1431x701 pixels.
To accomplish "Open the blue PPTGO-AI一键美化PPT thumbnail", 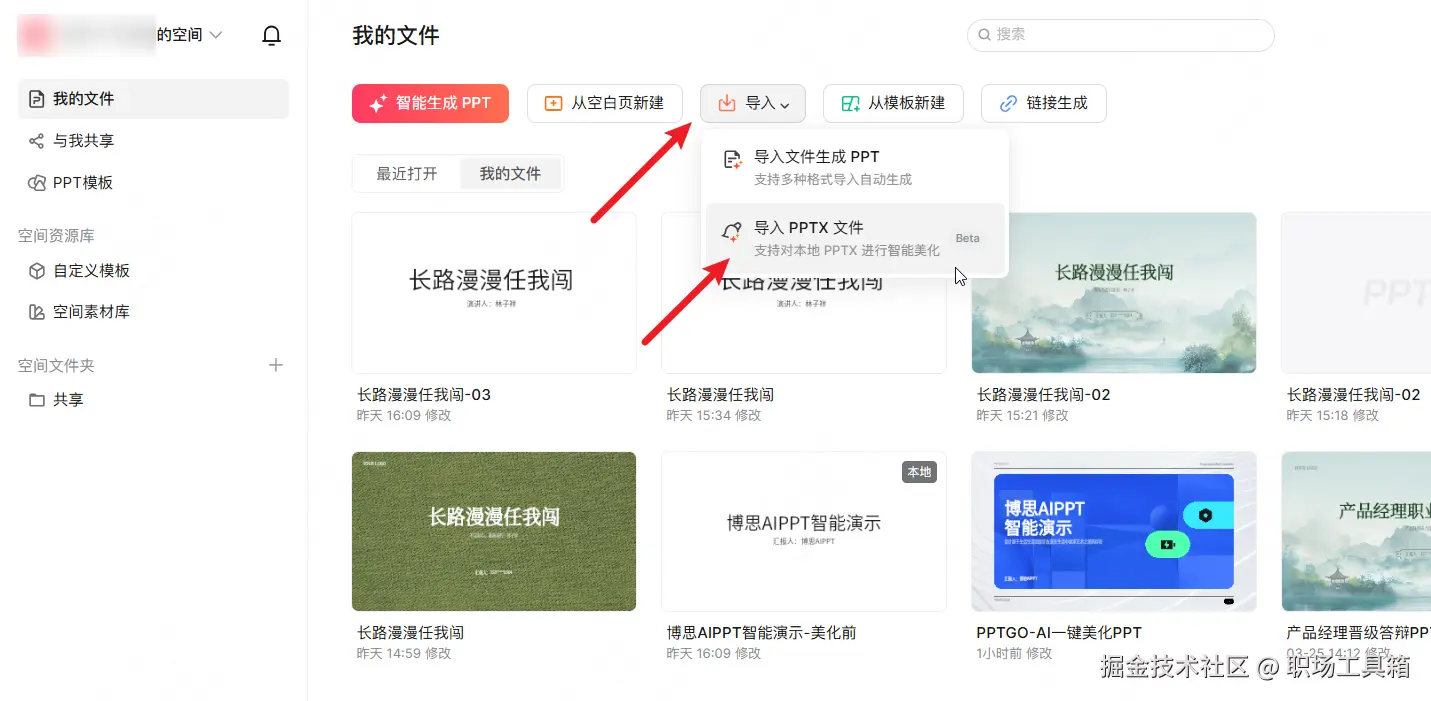I will tap(1114, 531).
